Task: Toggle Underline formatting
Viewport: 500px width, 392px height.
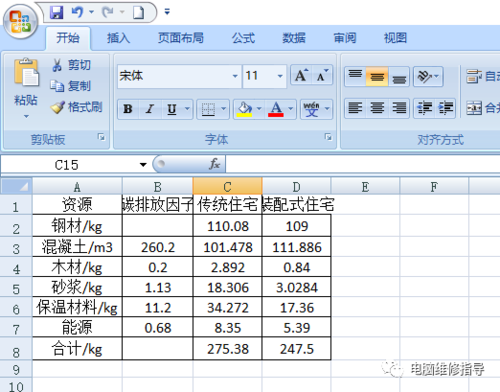Action: coord(172,109)
